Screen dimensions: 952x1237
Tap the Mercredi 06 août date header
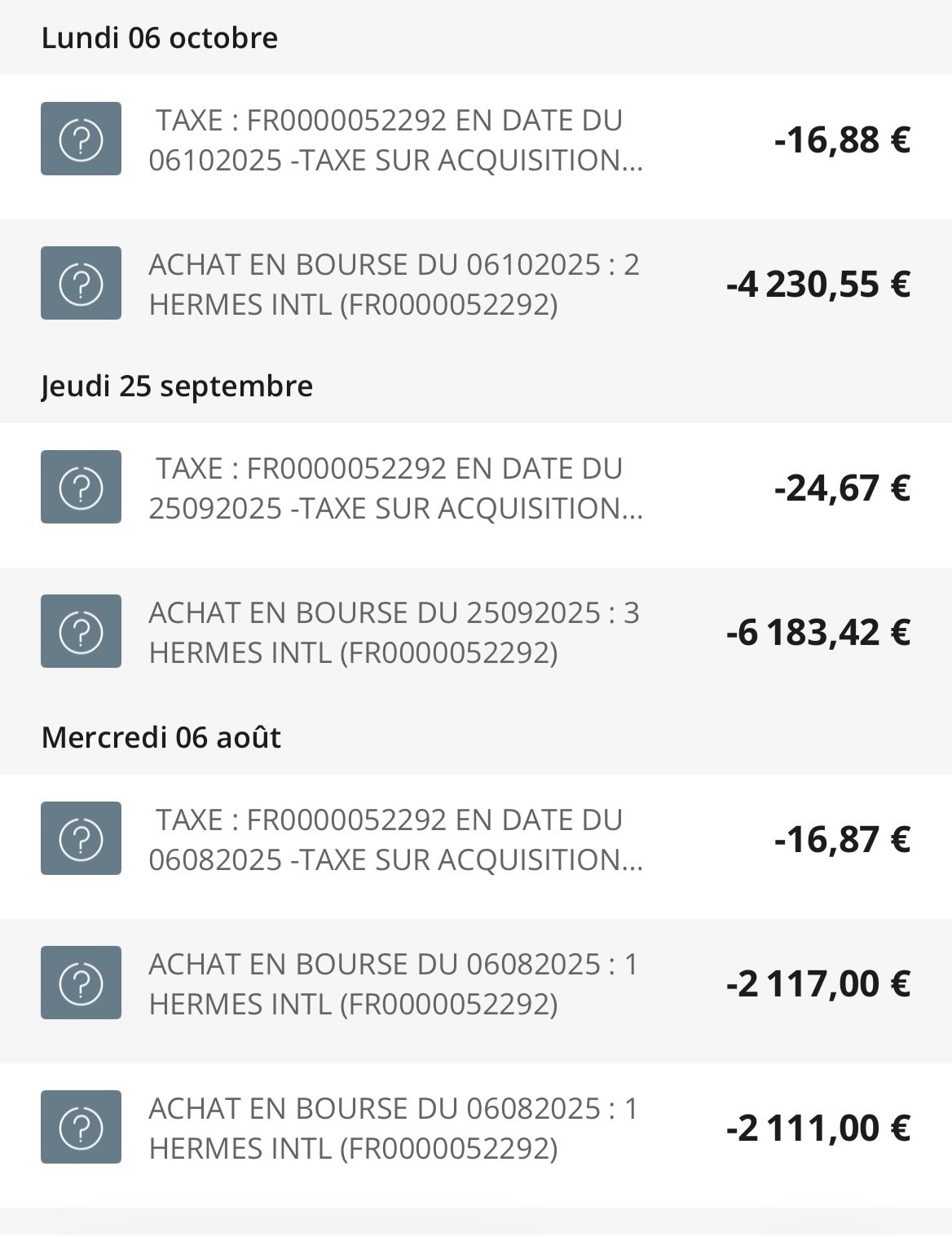tap(161, 737)
